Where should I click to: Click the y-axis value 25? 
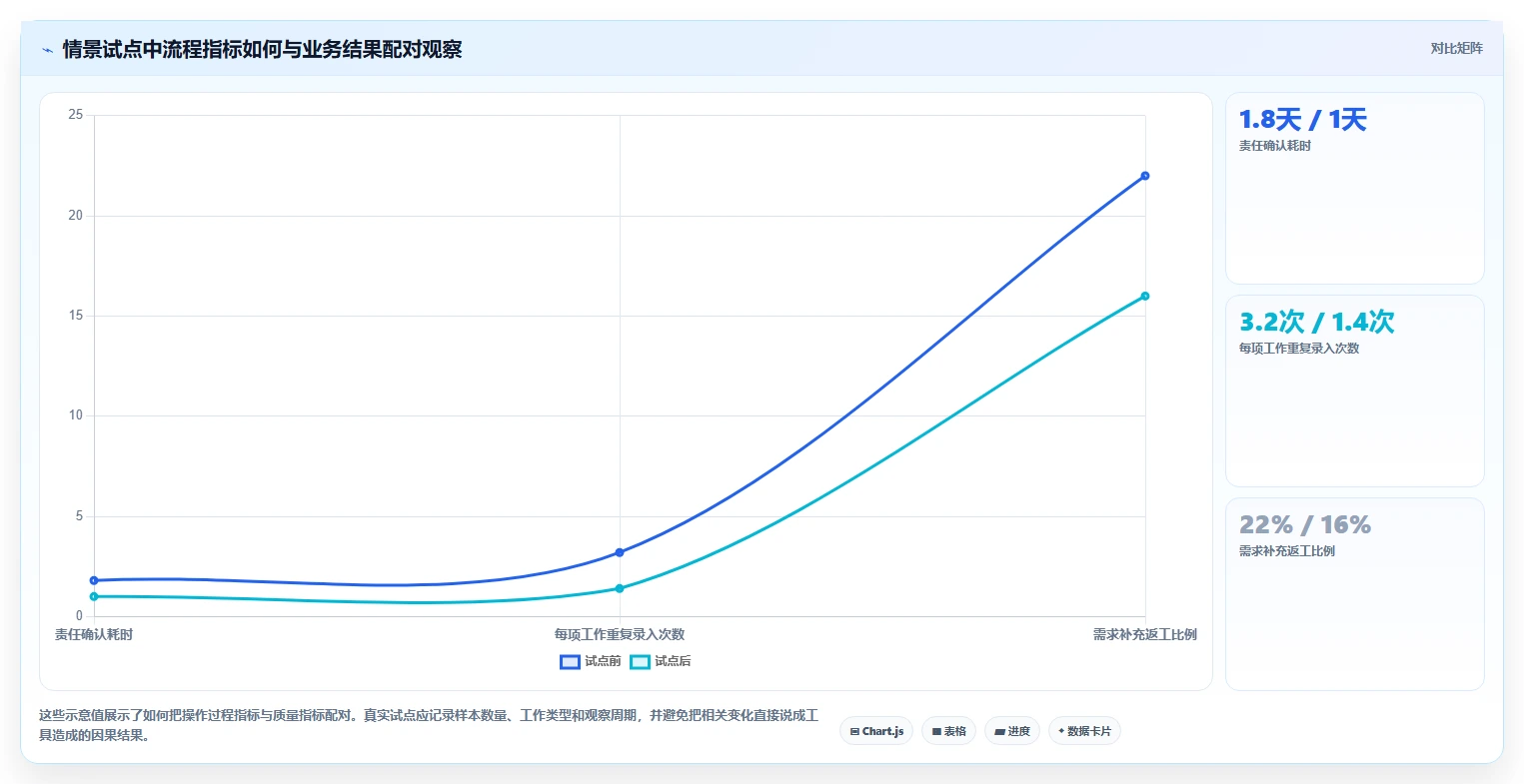click(76, 115)
